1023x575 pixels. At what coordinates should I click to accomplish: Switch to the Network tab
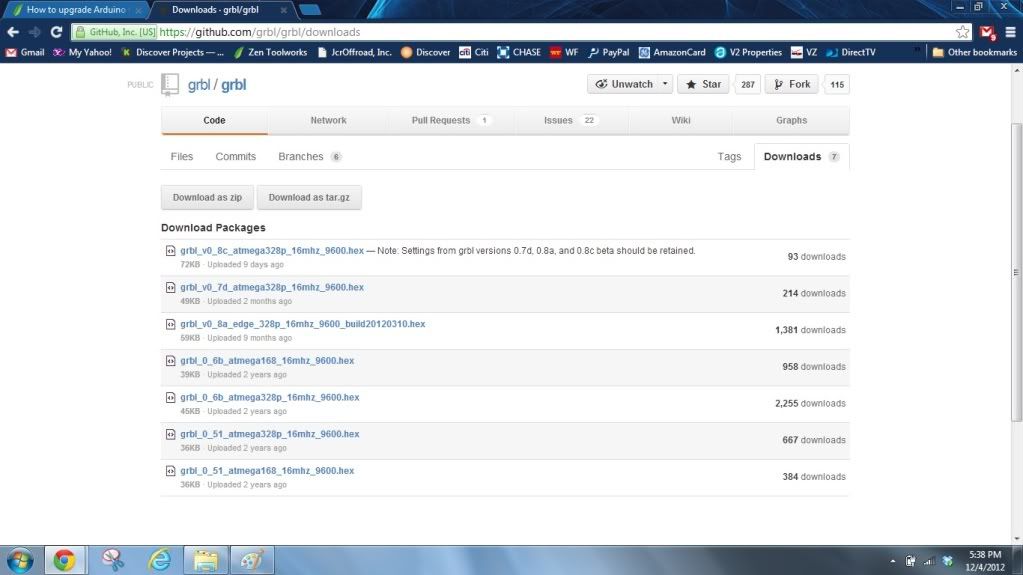point(328,120)
